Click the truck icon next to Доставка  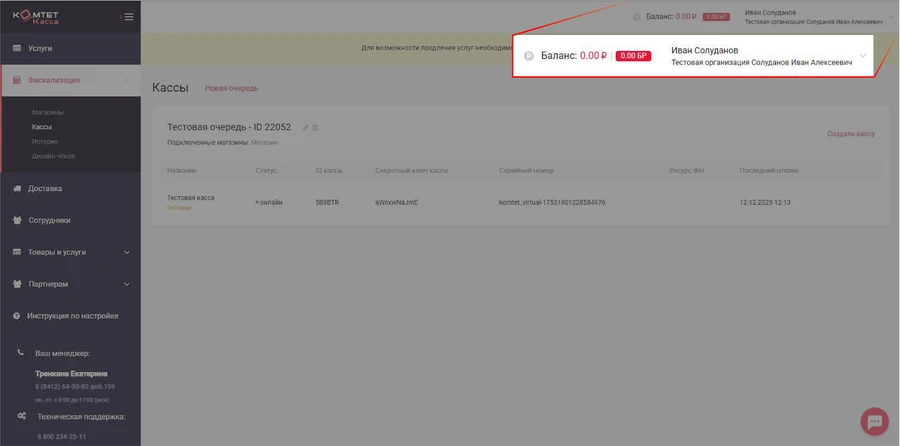[x=17, y=188]
